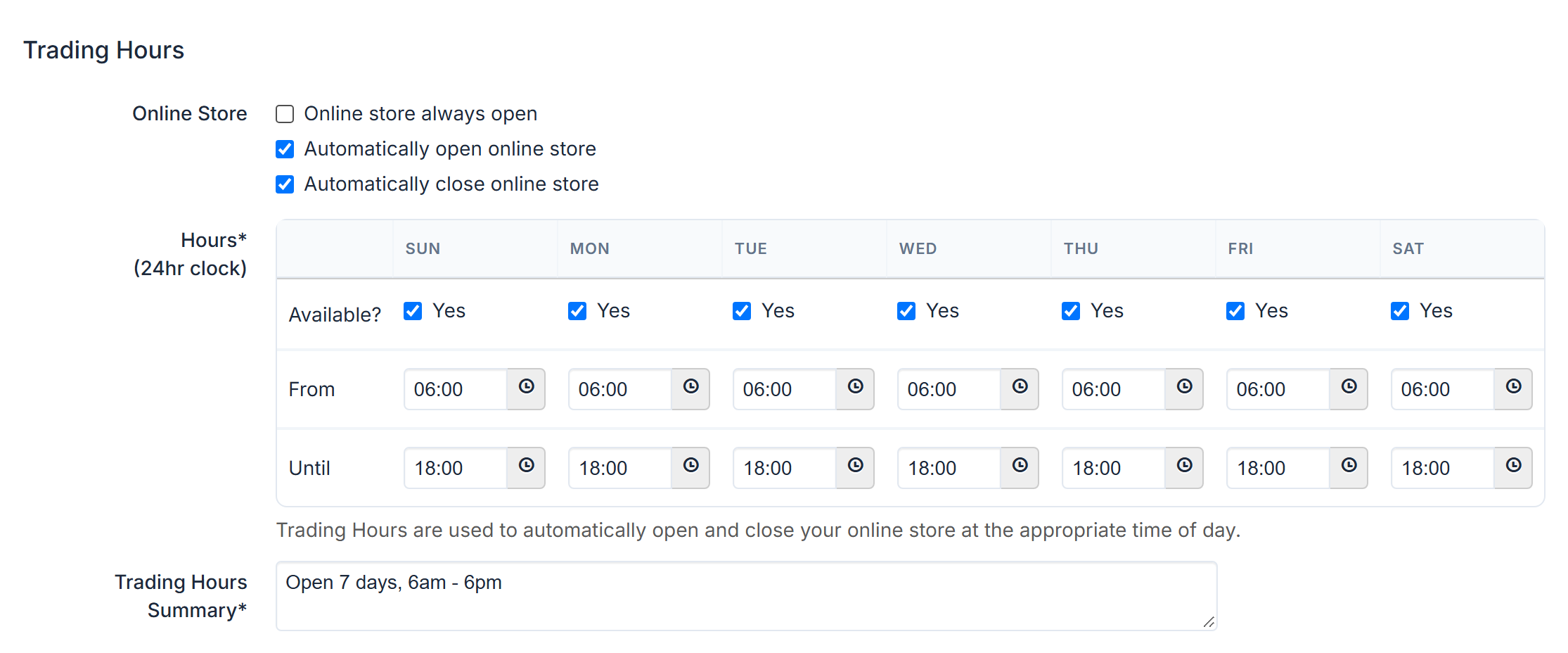Viewport: 1568px width, 653px height.
Task: Open time picker for Sunday Until
Action: coord(526,467)
